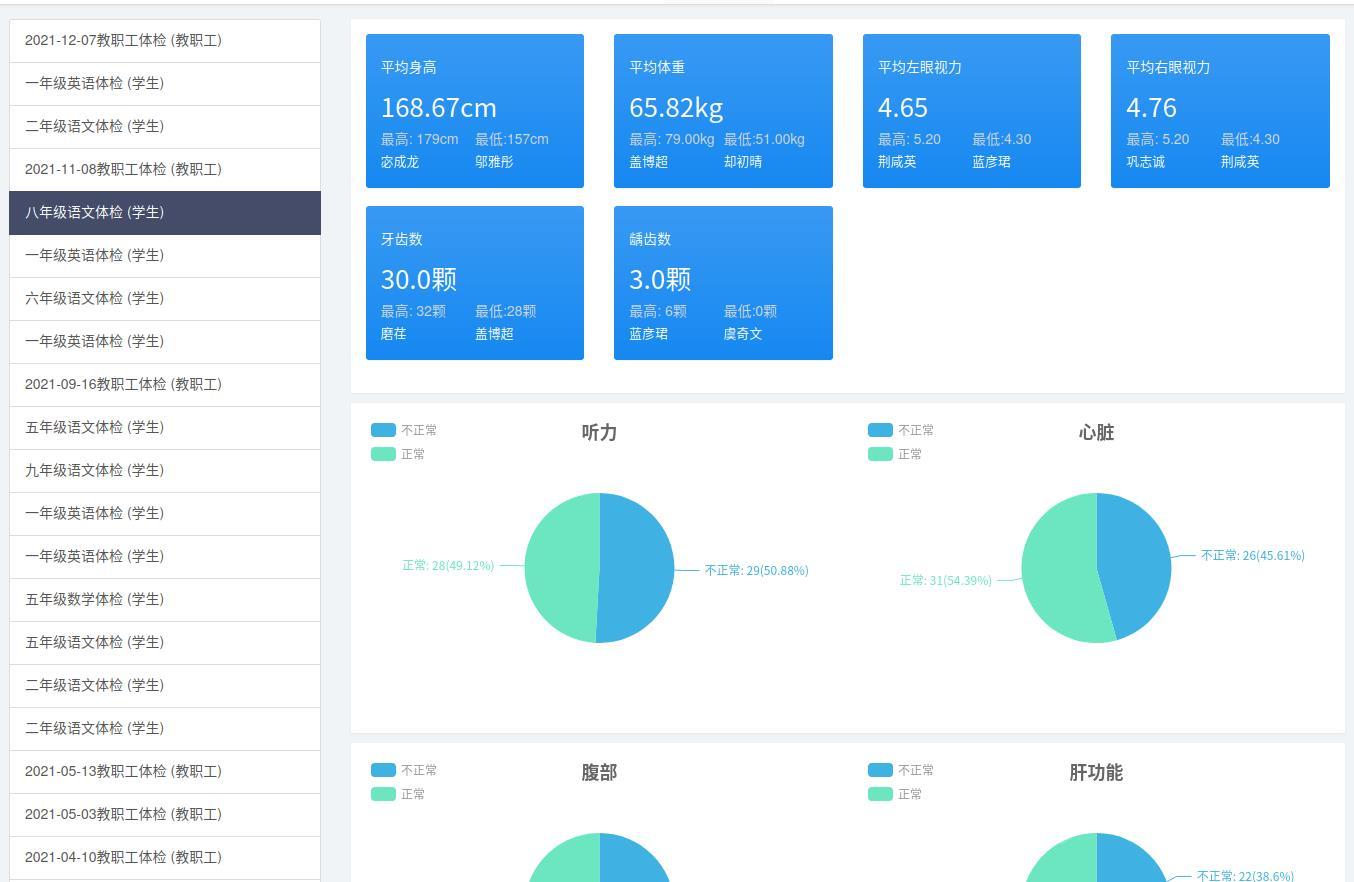Click the green 正常 slice of 听力 pie
The width and height of the screenshot is (1354, 882).
coord(561,568)
